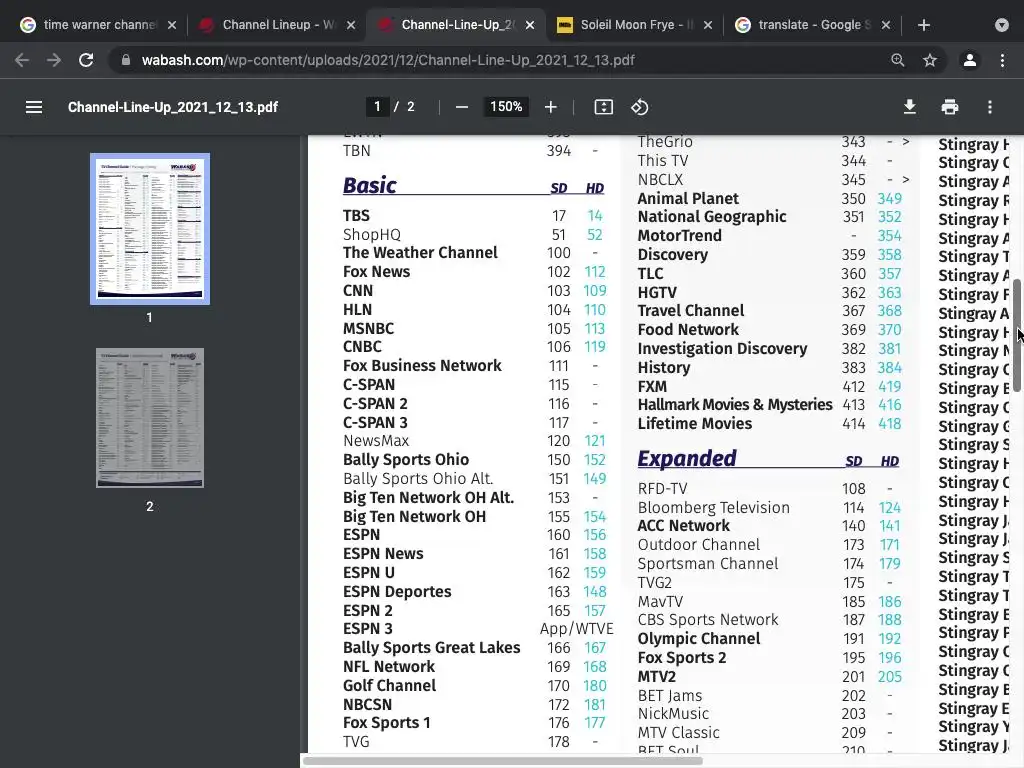This screenshot has height=768, width=1024.
Task: Zoom in the PDF with plus button
Action: click(551, 107)
